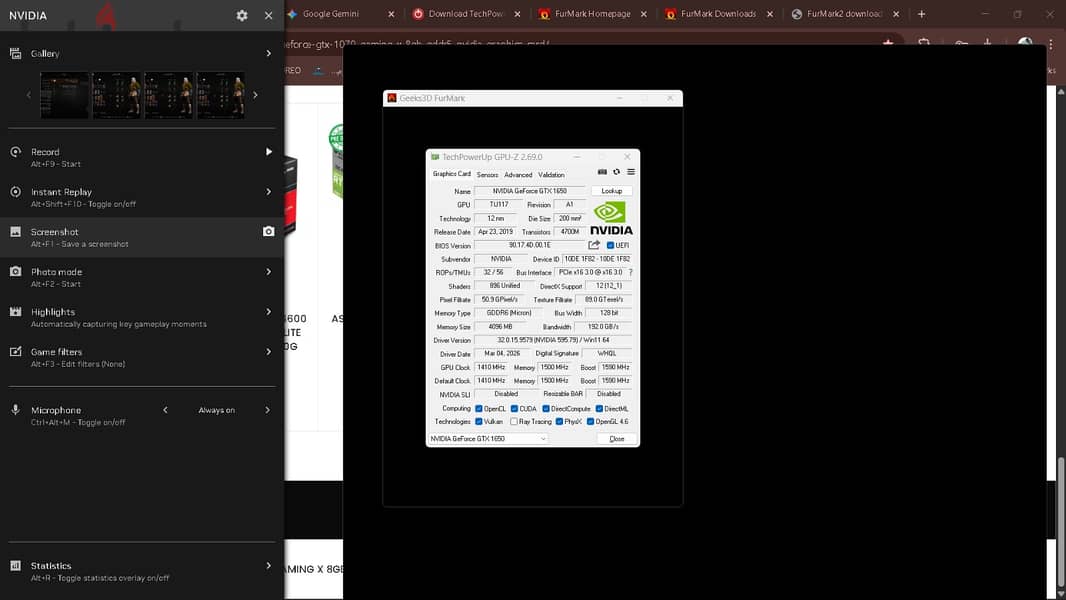The image size is (1066, 600).
Task: Click the FurMark window title icon
Action: (392, 98)
